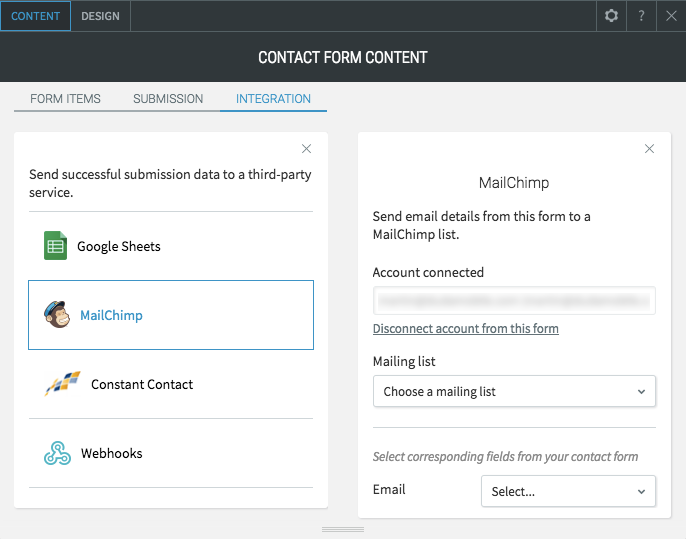Choose the MailChimp integration label

tap(111, 315)
